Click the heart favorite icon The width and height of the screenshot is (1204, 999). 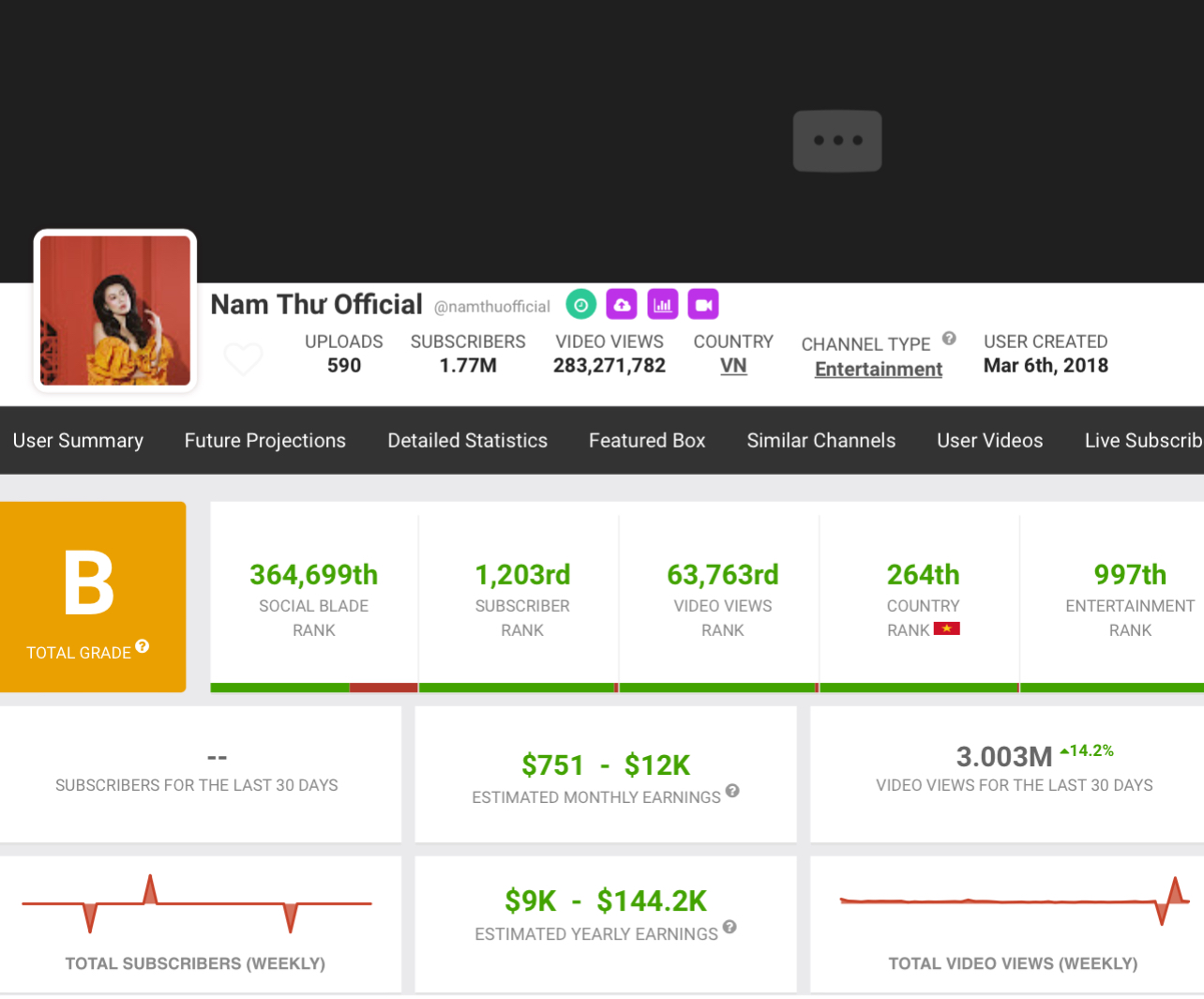click(x=243, y=359)
